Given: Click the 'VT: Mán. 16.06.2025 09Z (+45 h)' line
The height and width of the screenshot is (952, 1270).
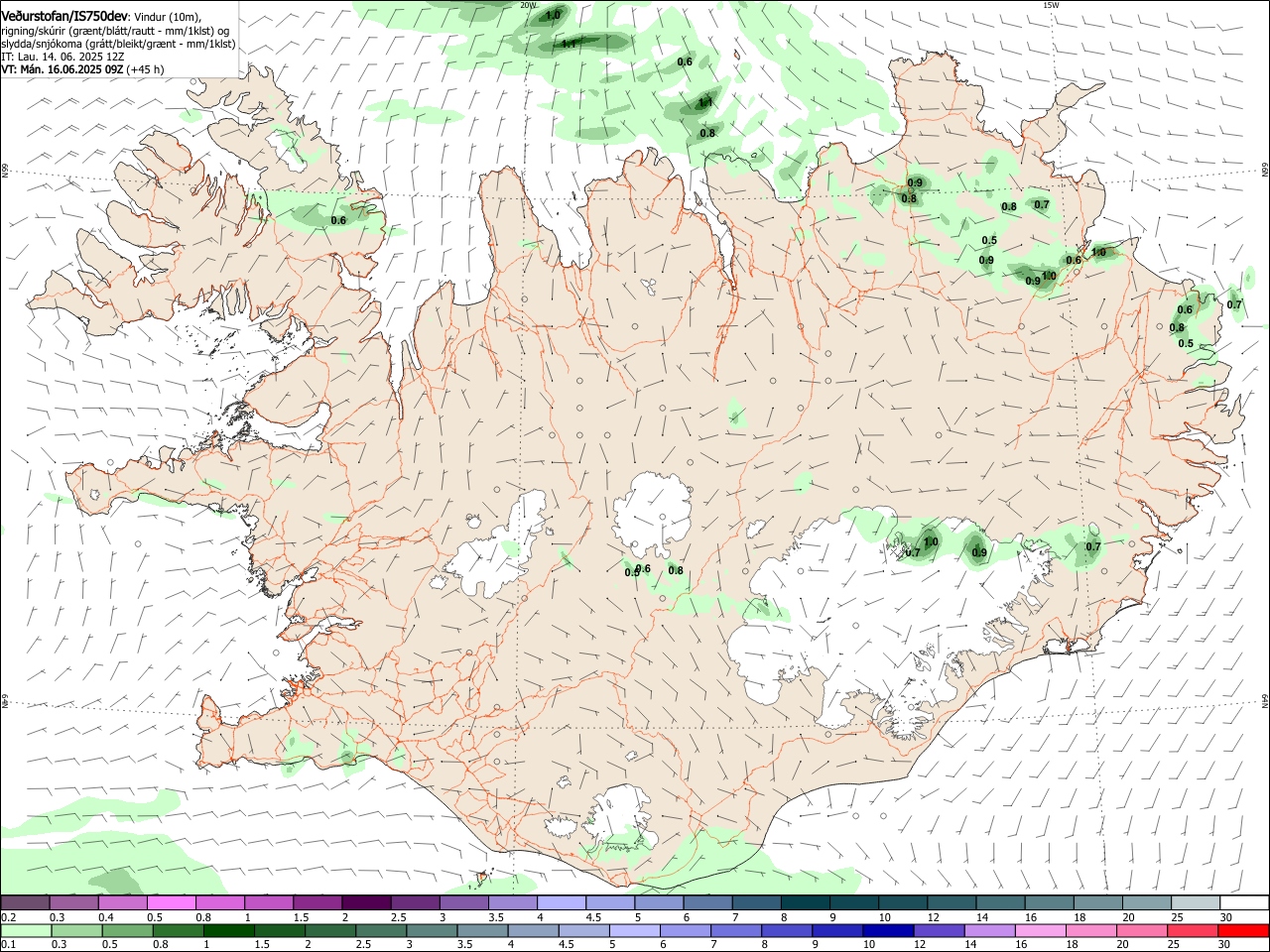Looking at the screenshot, I should 82,69.
